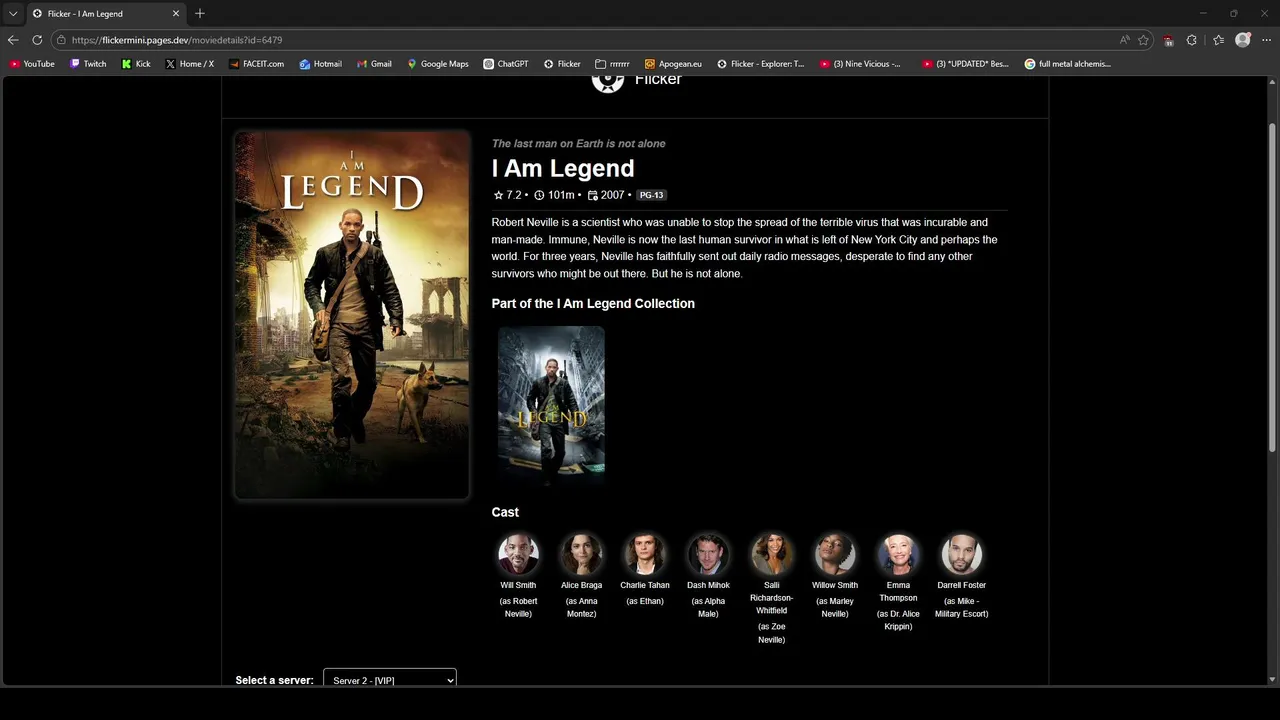Expand the server selection dropdown
The height and width of the screenshot is (720, 1280).
pos(389,679)
